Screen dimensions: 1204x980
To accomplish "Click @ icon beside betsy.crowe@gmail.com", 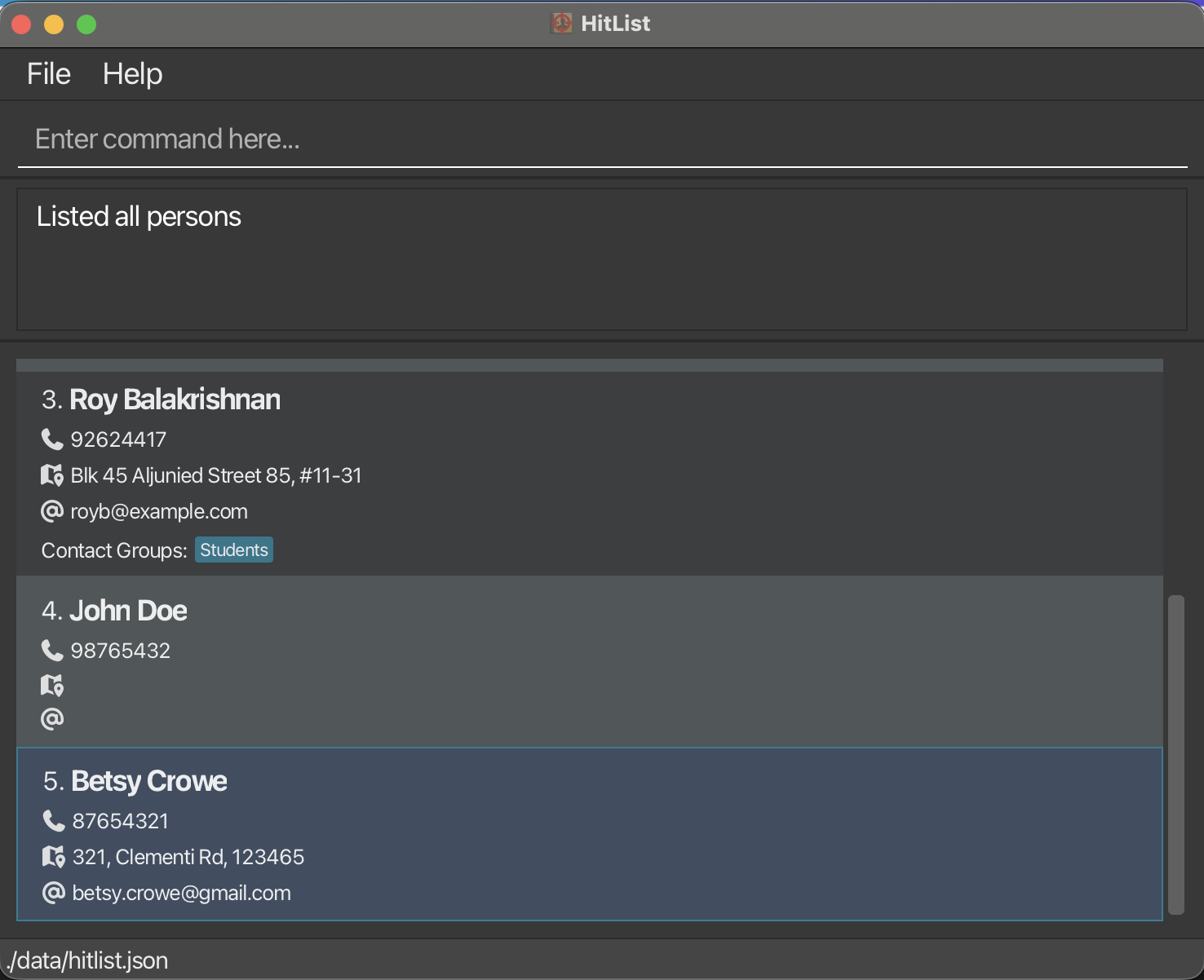I will pos(54,893).
